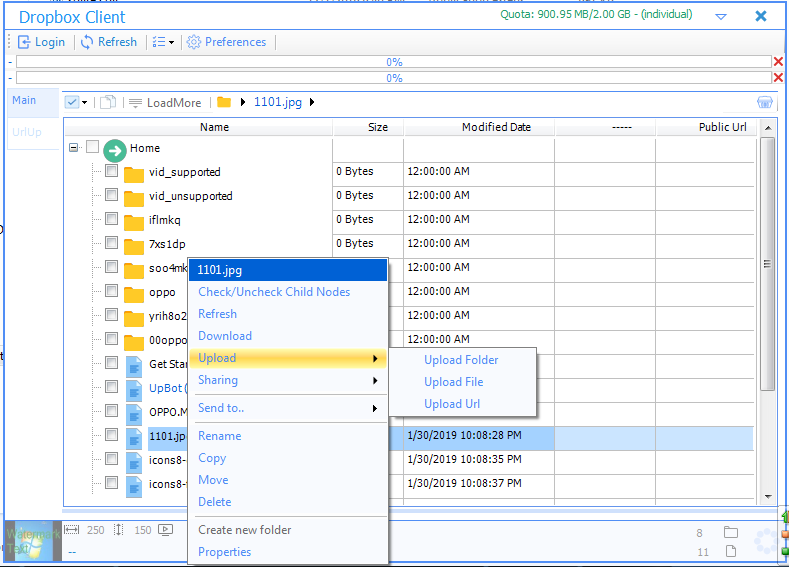Click the Refresh toolbar icon

87,42
